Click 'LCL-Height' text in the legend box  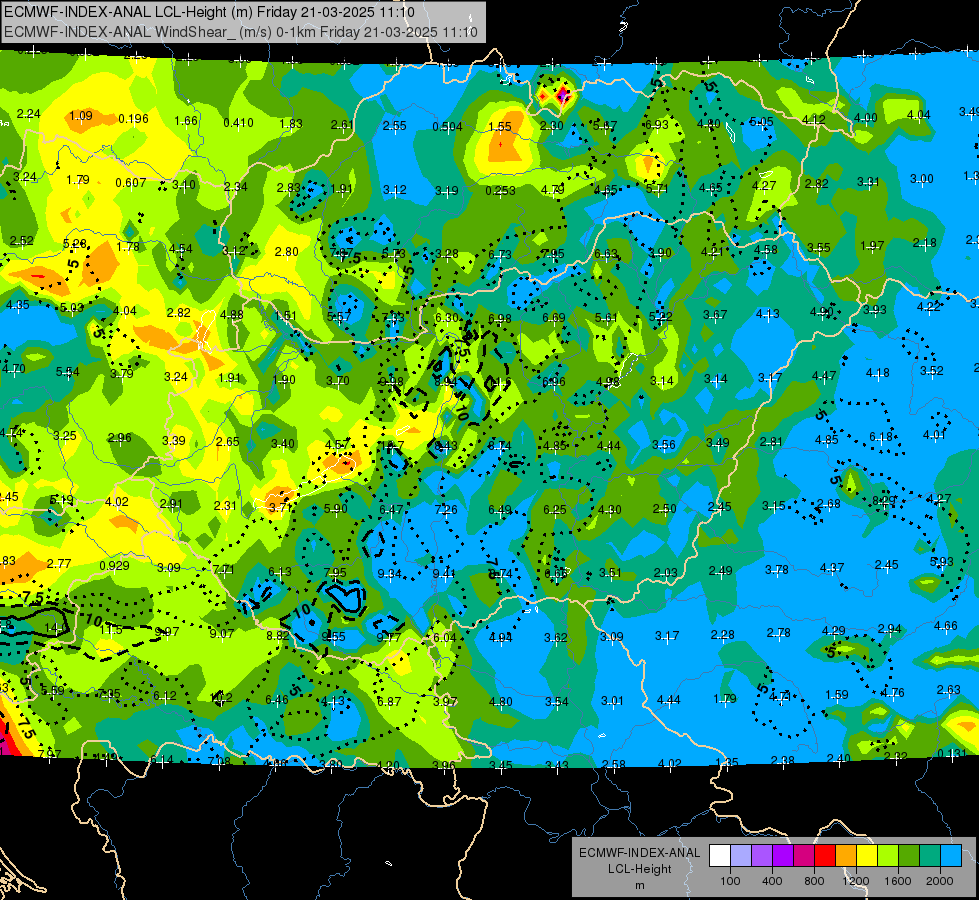[639, 869]
